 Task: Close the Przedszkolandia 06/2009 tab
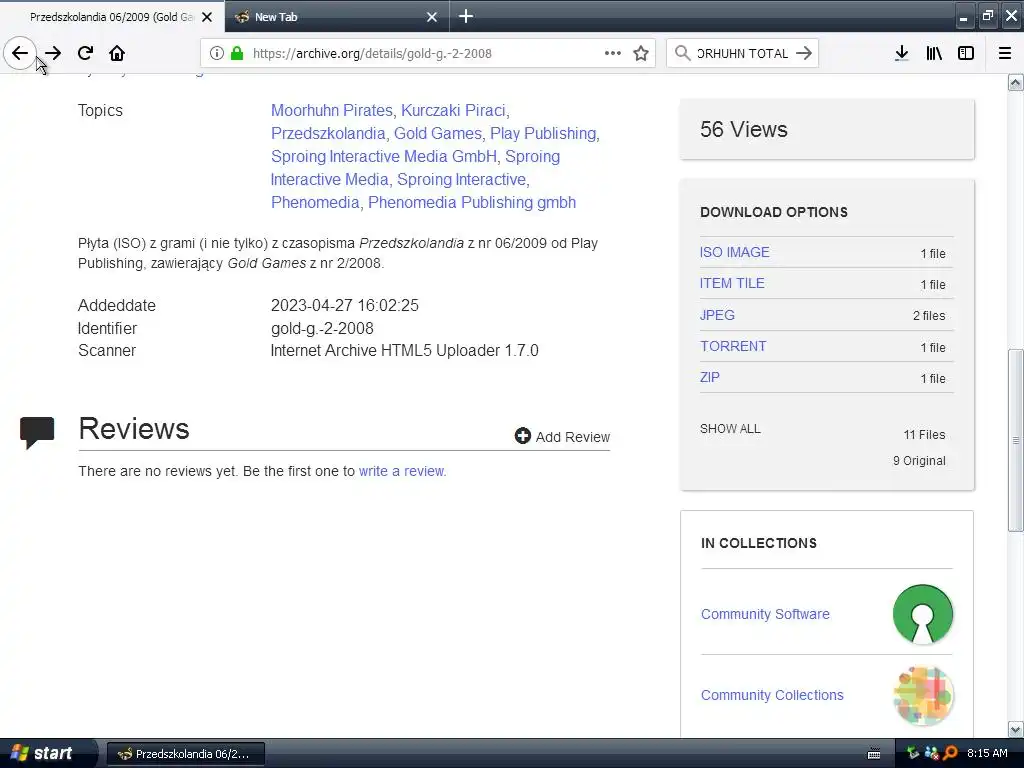coord(207,17)
